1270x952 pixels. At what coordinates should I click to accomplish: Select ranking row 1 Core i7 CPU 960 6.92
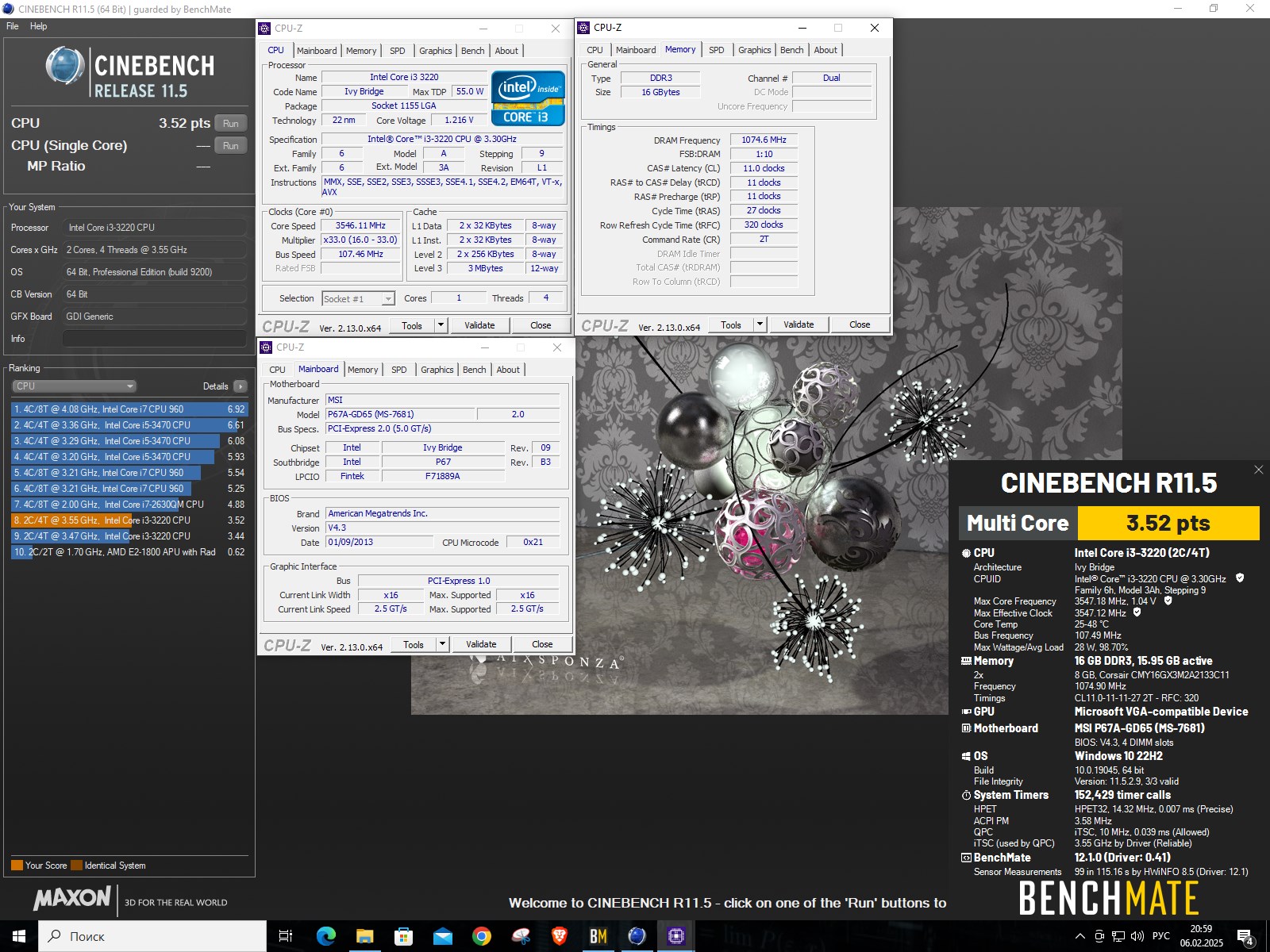click(129, 409)
